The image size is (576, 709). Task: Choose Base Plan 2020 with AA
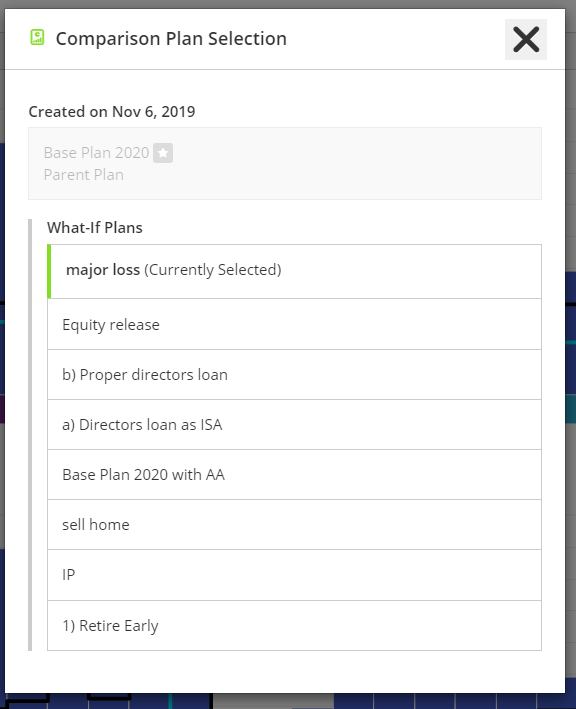coord(294,475)
